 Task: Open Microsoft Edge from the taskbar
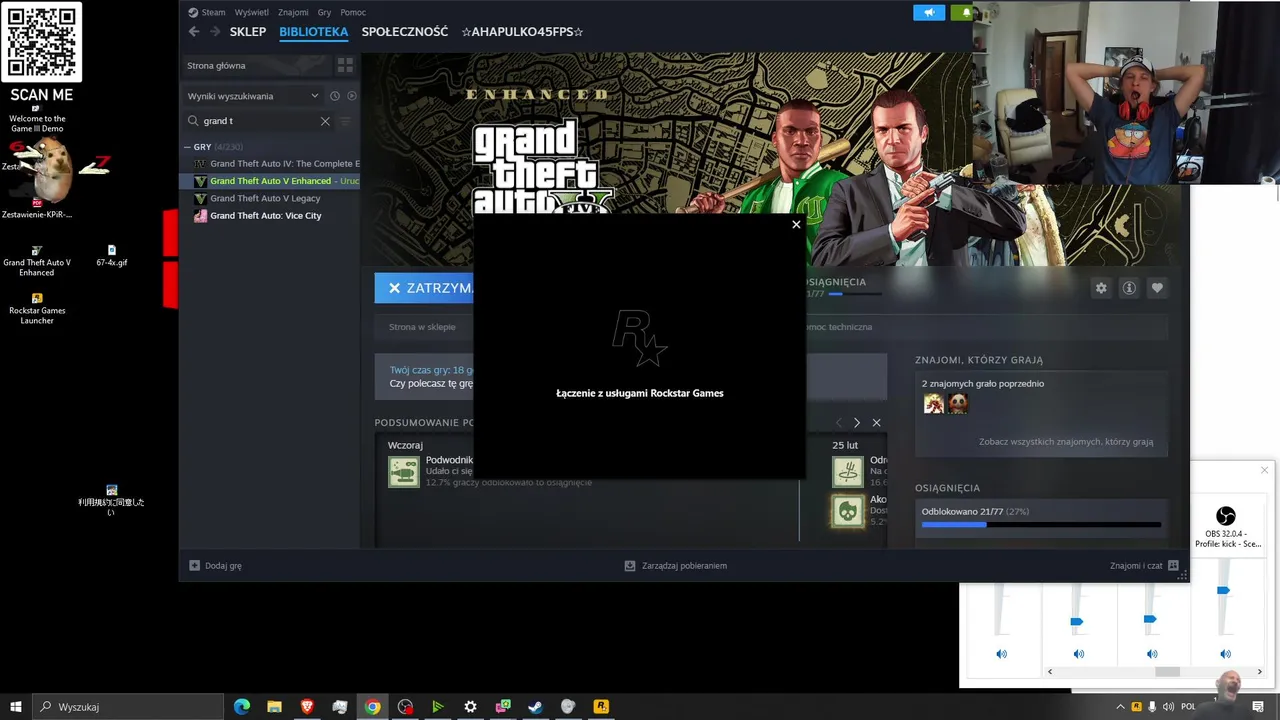click(x=242, y=706)
